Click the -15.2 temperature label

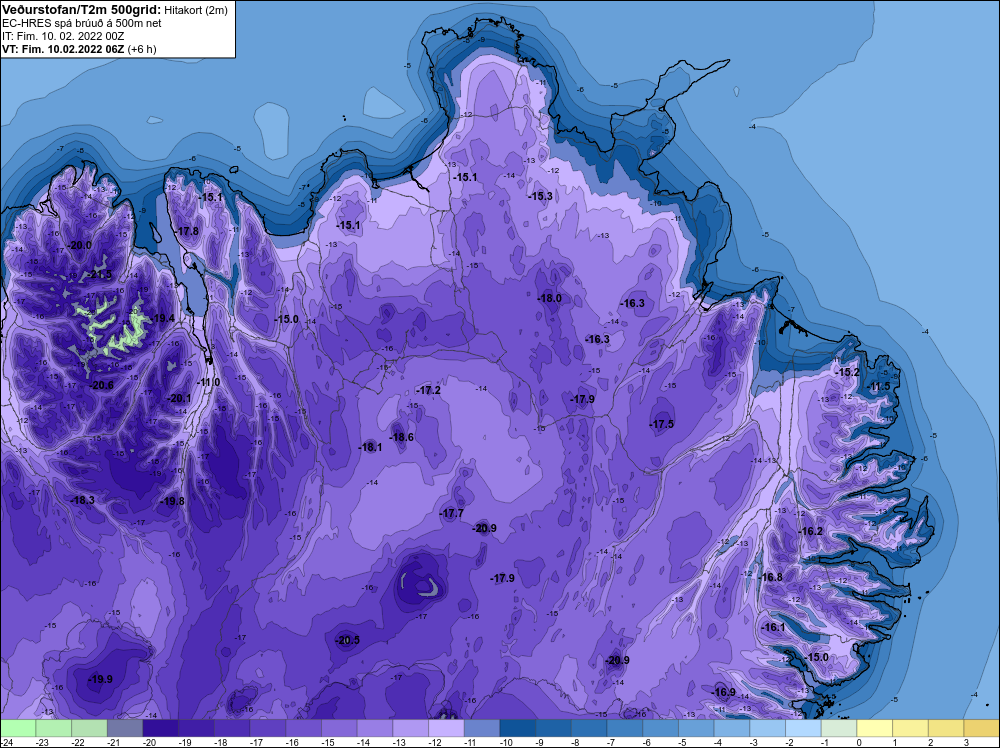click(848, 372)
